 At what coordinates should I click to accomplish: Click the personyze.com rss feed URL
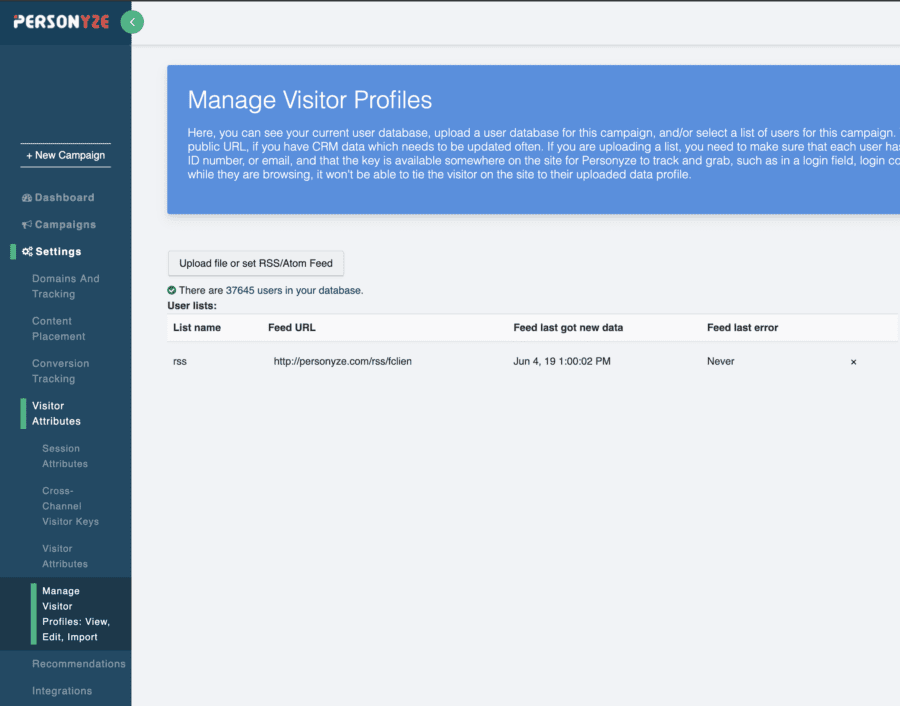pos(342,361)
